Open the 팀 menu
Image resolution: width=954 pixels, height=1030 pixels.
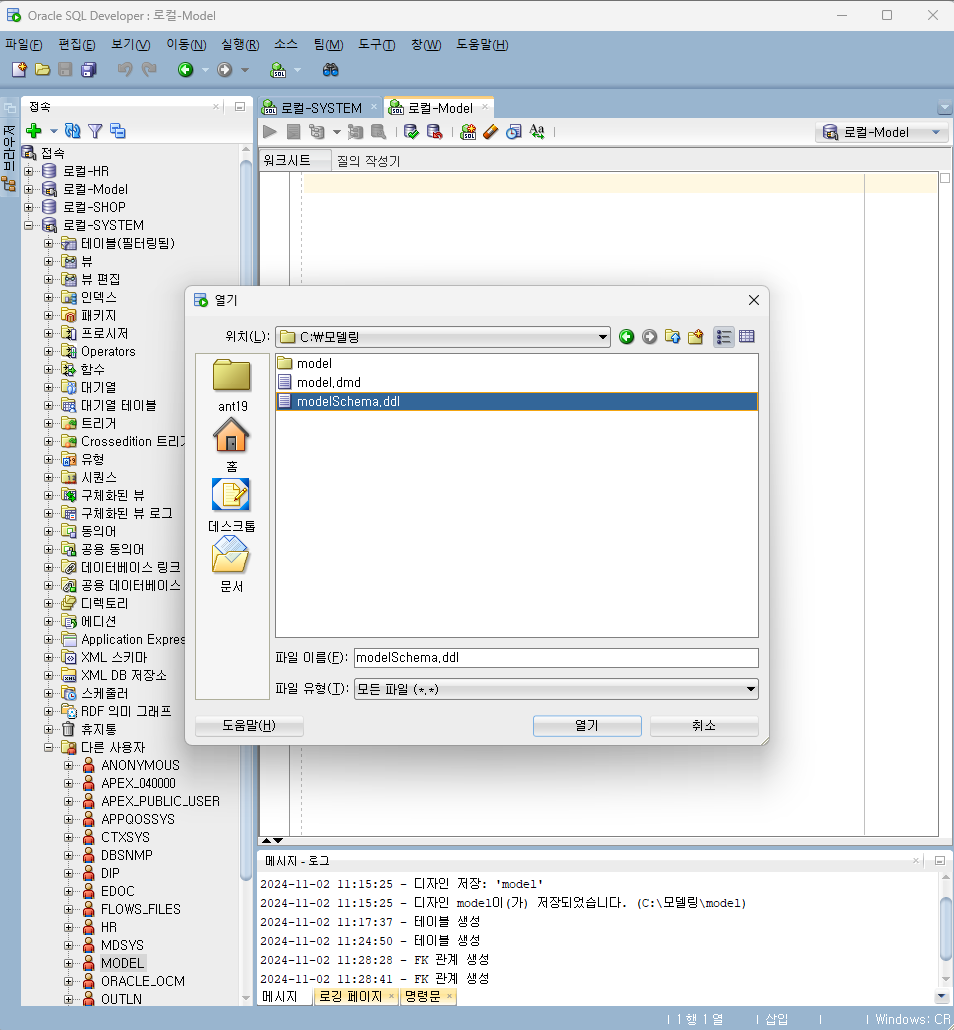(328, 45)
